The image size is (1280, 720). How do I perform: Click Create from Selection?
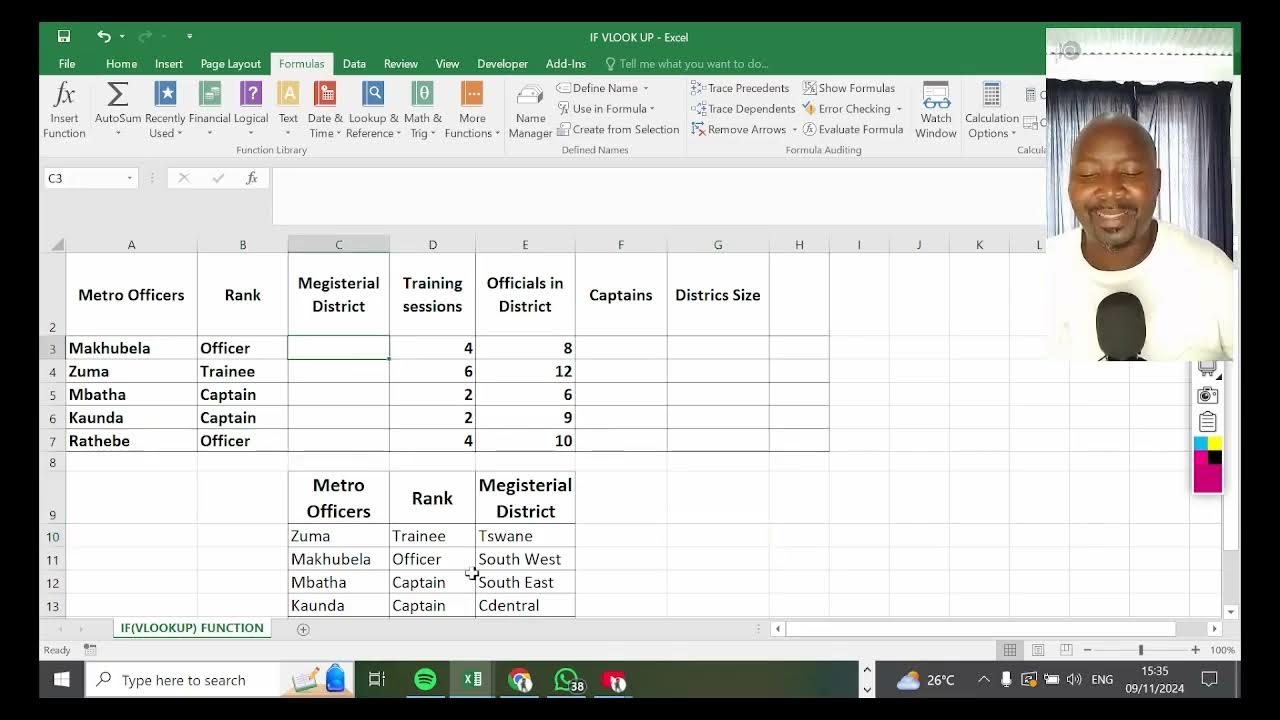(618, 130)
